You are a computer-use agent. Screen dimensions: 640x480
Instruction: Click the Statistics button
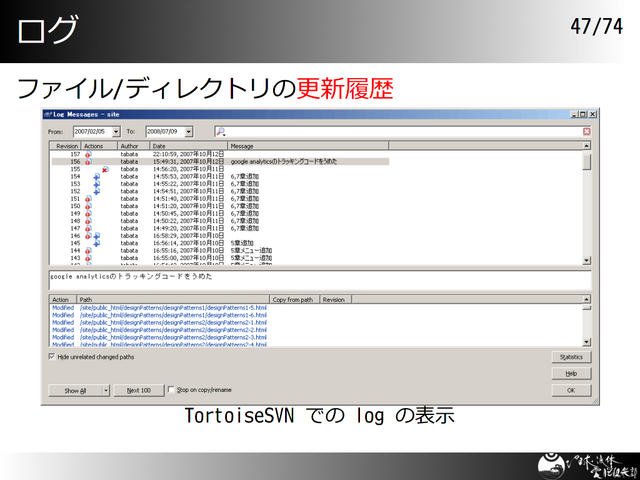571,356
